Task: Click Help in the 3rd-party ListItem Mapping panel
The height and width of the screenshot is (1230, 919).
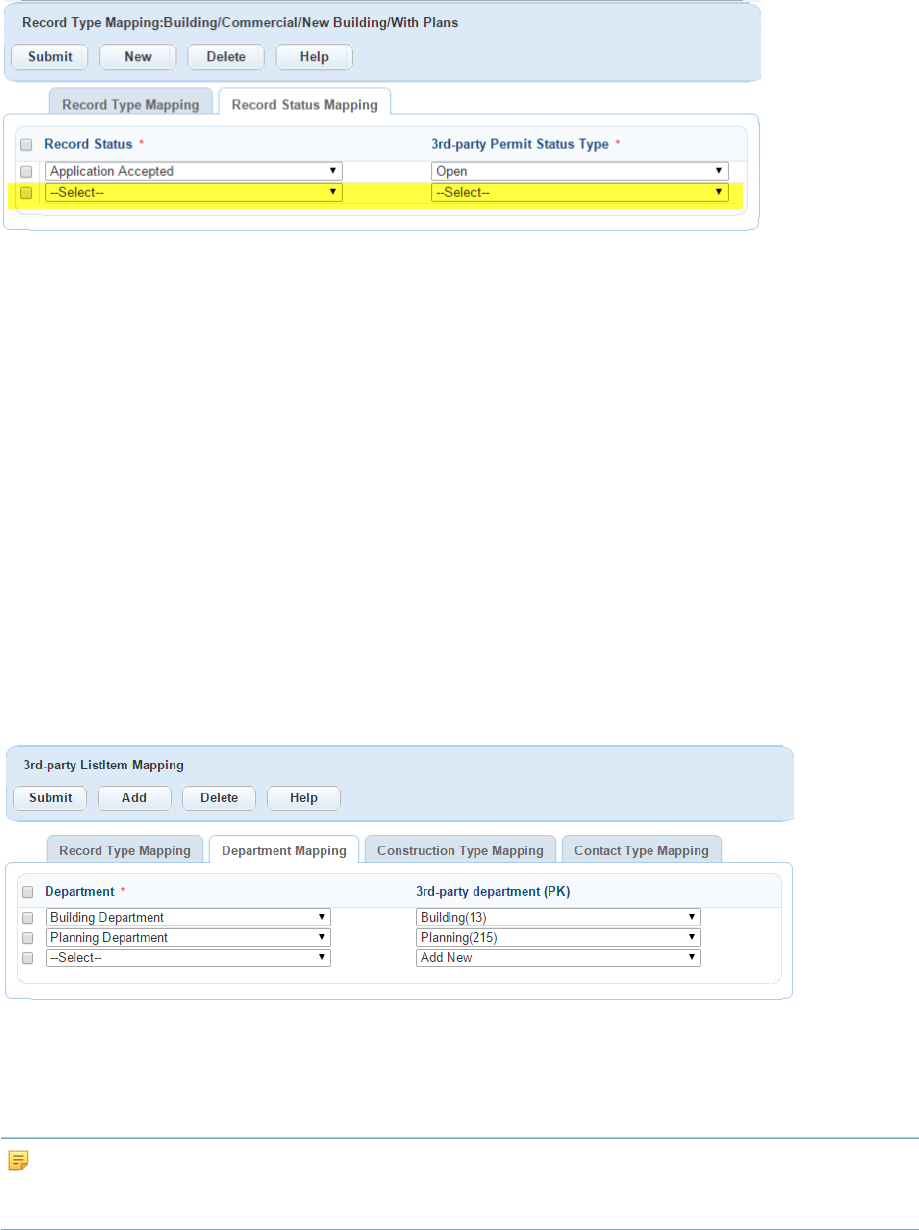Action: click(304, 798)
